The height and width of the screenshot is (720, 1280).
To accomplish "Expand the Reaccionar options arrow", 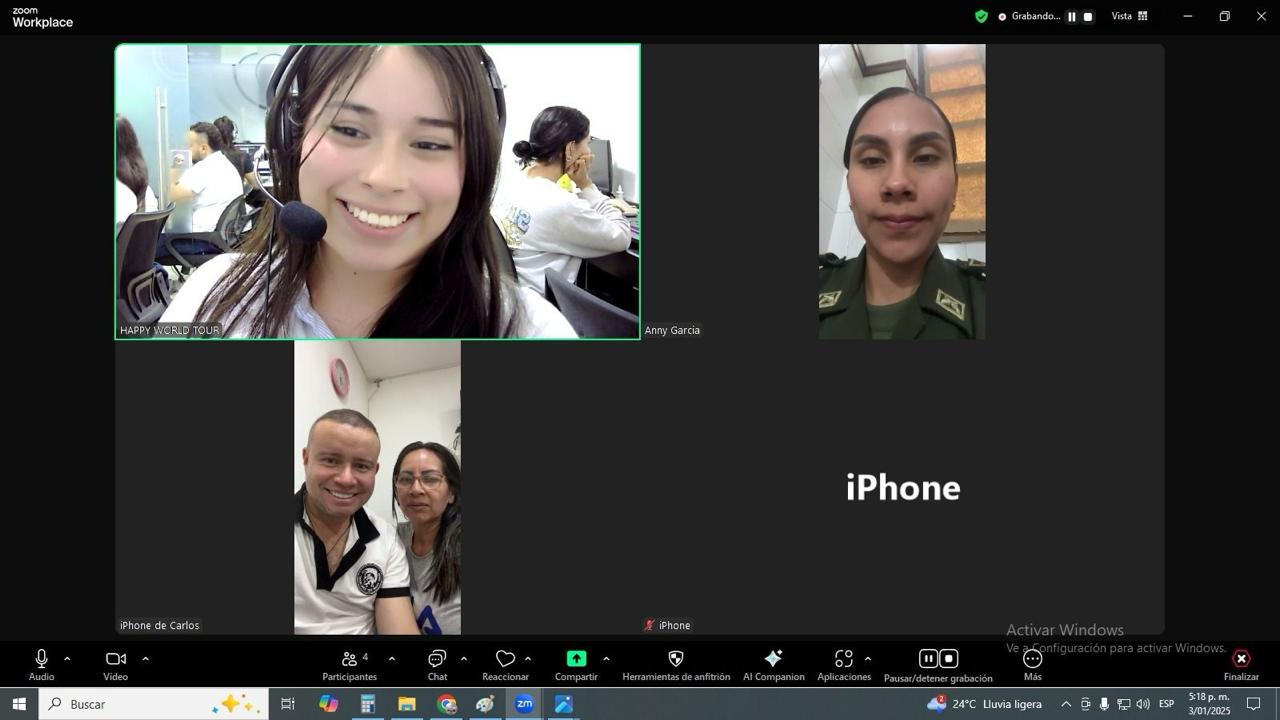I will 528,659.
